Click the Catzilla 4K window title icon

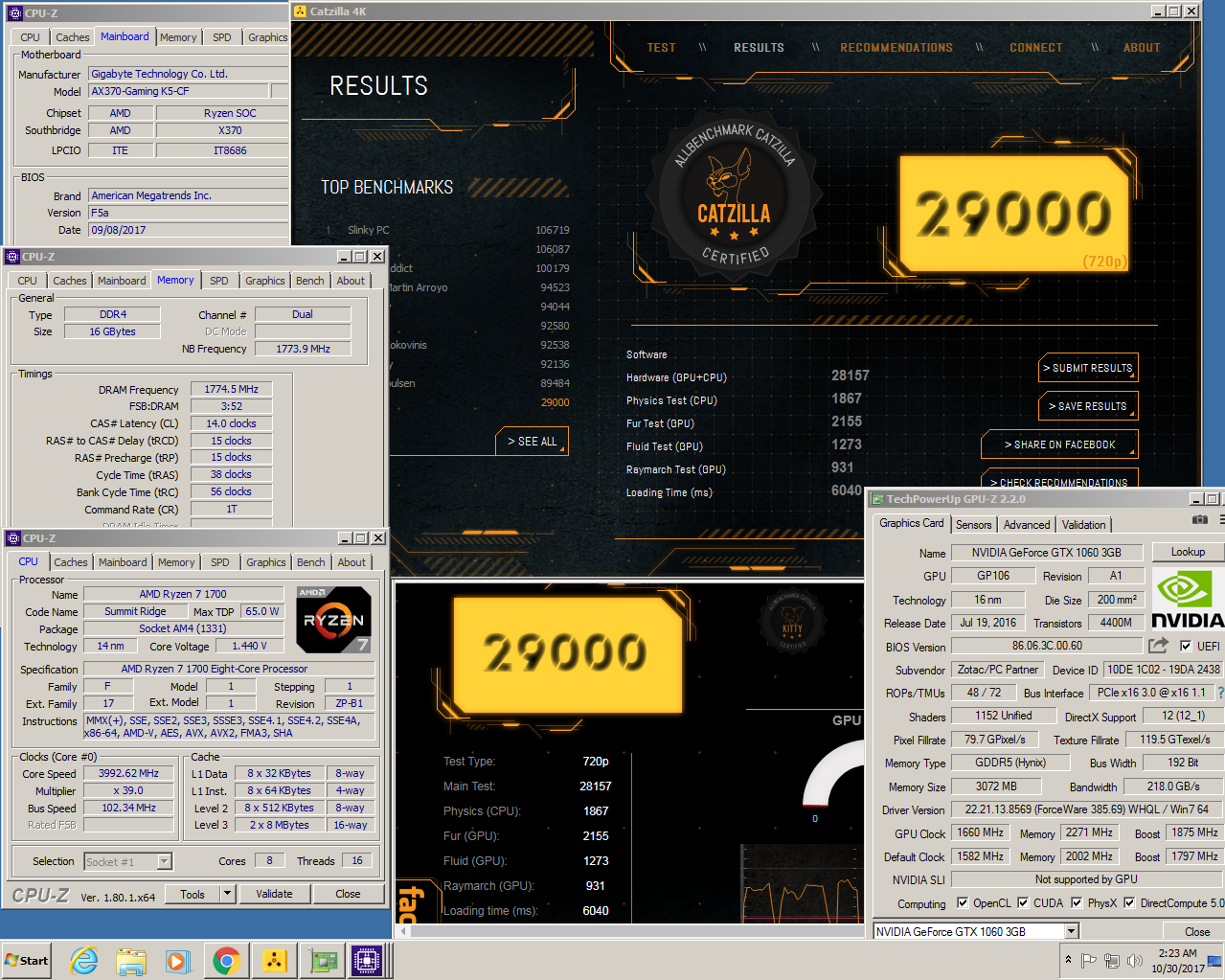301,11
